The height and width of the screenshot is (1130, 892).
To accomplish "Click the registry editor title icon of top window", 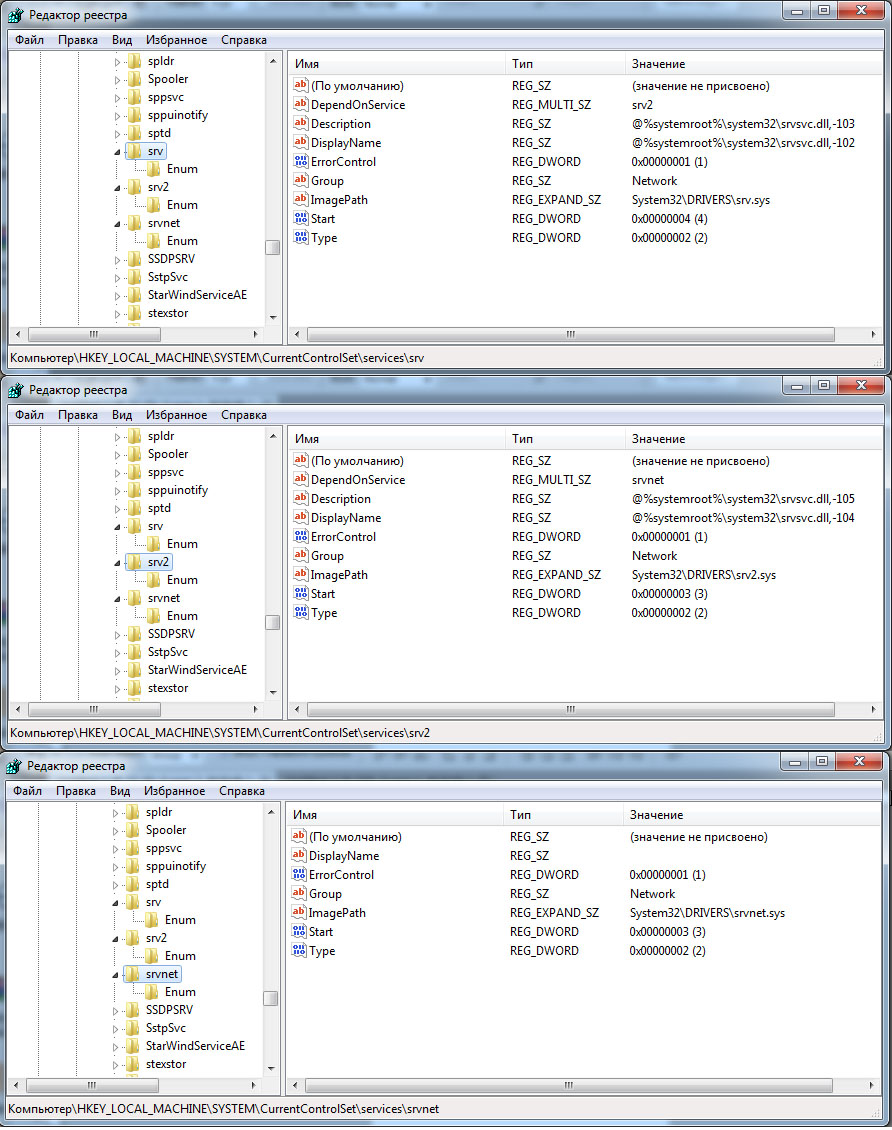I will pos(15,15).
